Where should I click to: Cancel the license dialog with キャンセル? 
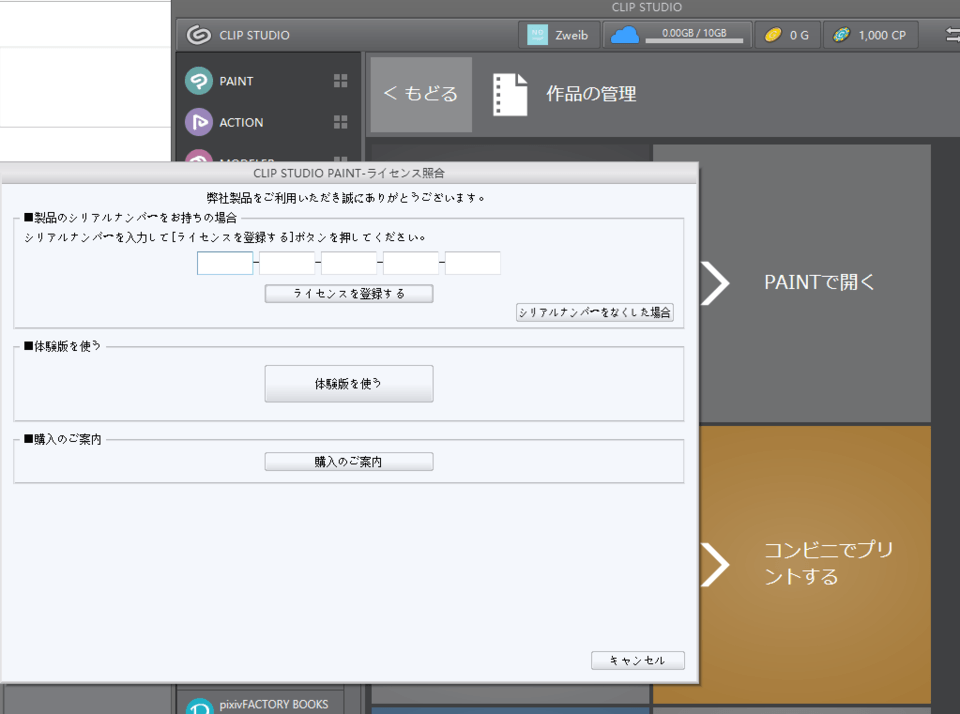[x=637, y=661]
